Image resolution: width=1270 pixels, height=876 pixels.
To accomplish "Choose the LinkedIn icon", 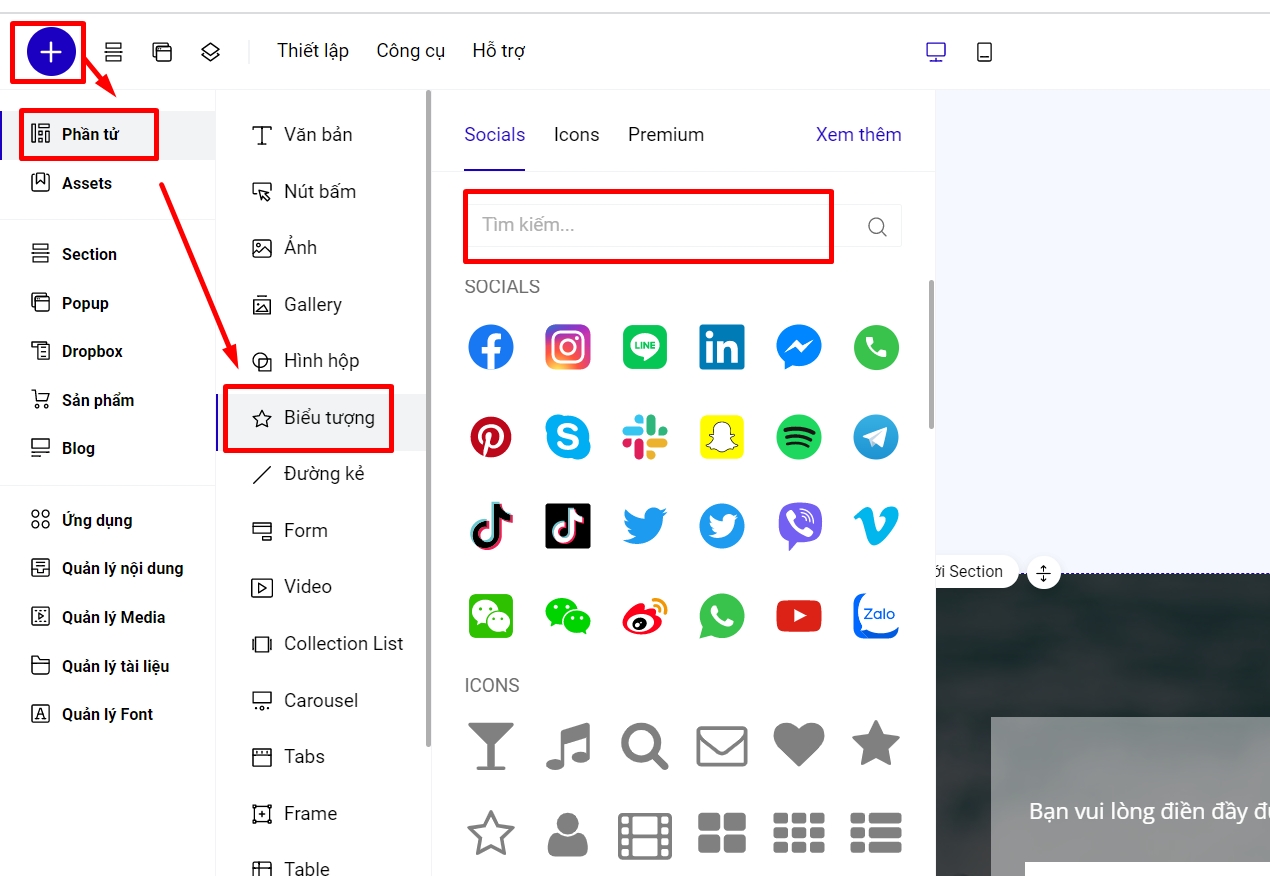I will pos(722,348).
